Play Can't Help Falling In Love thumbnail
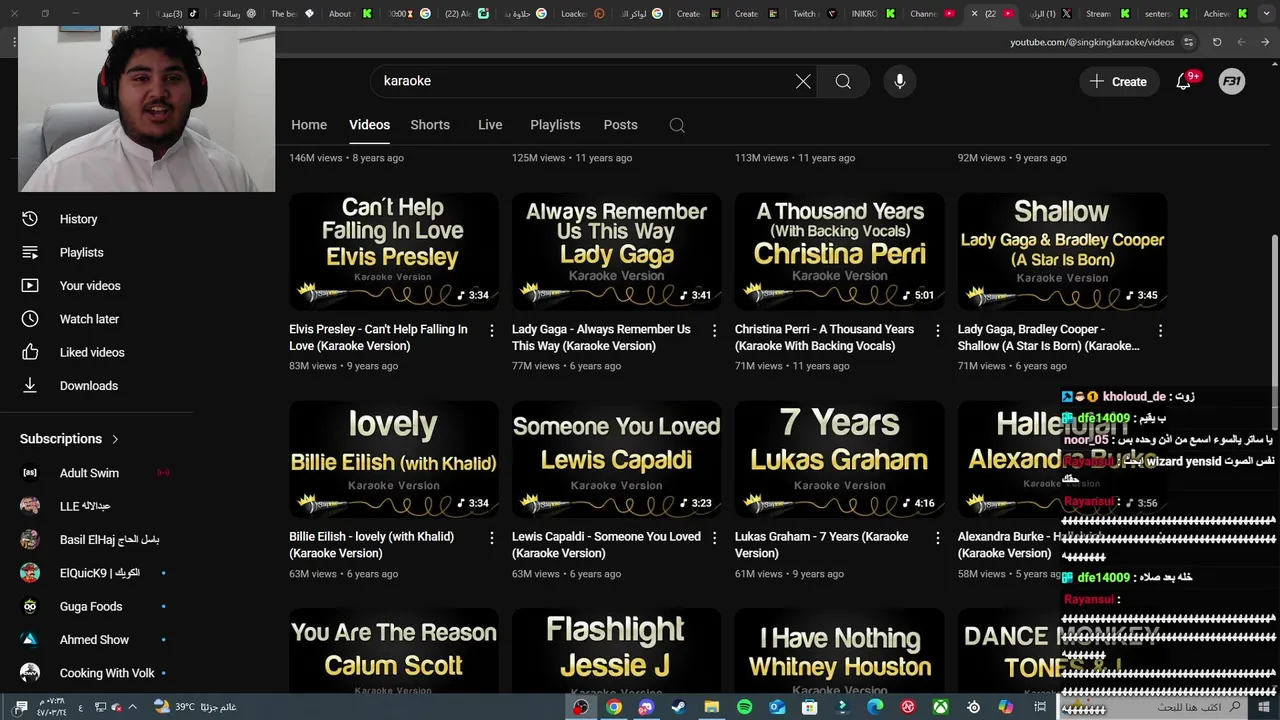Screen dimensions: 1280x720 click(393, 251)
